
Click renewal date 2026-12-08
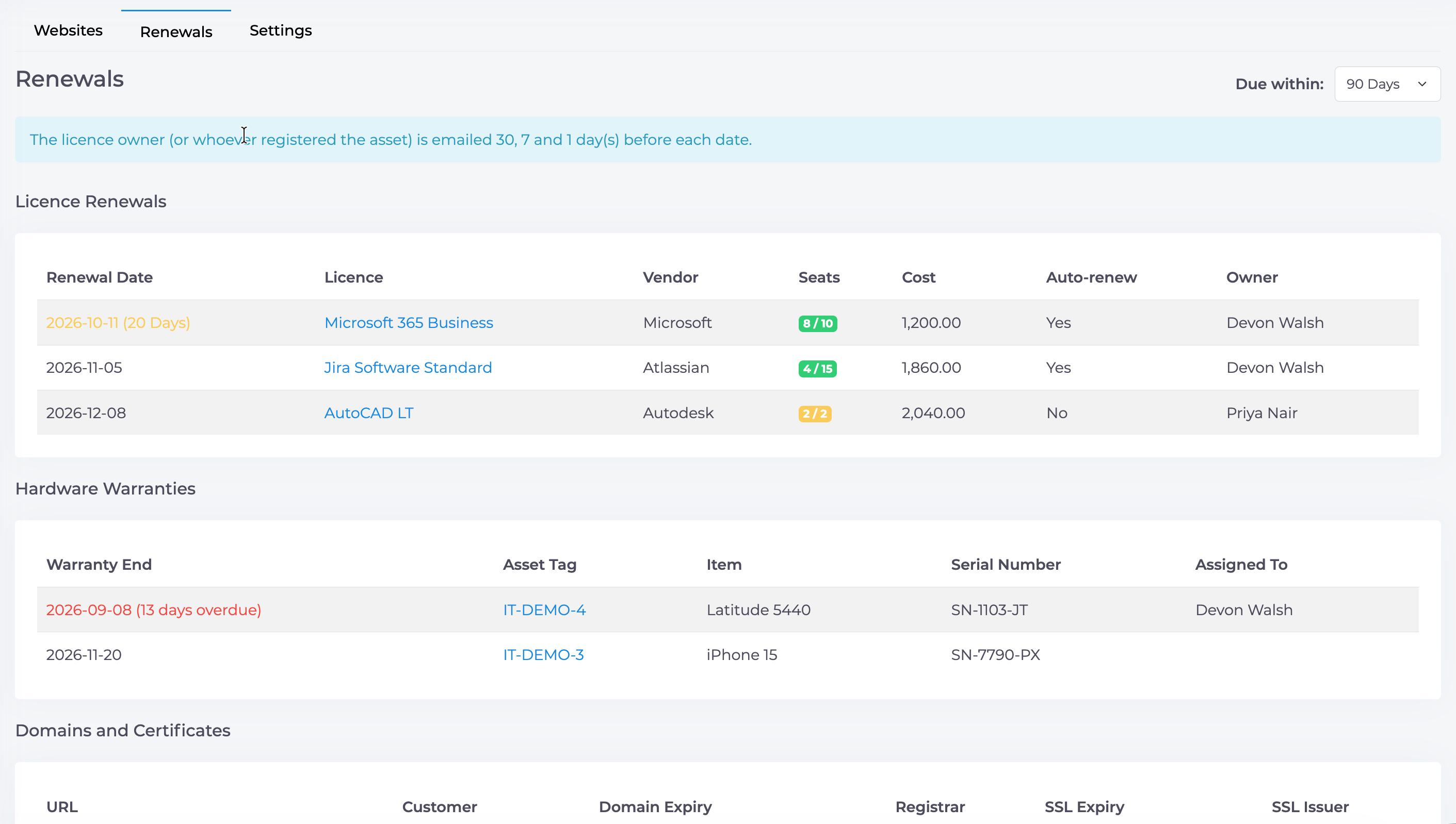coord(86,413)
